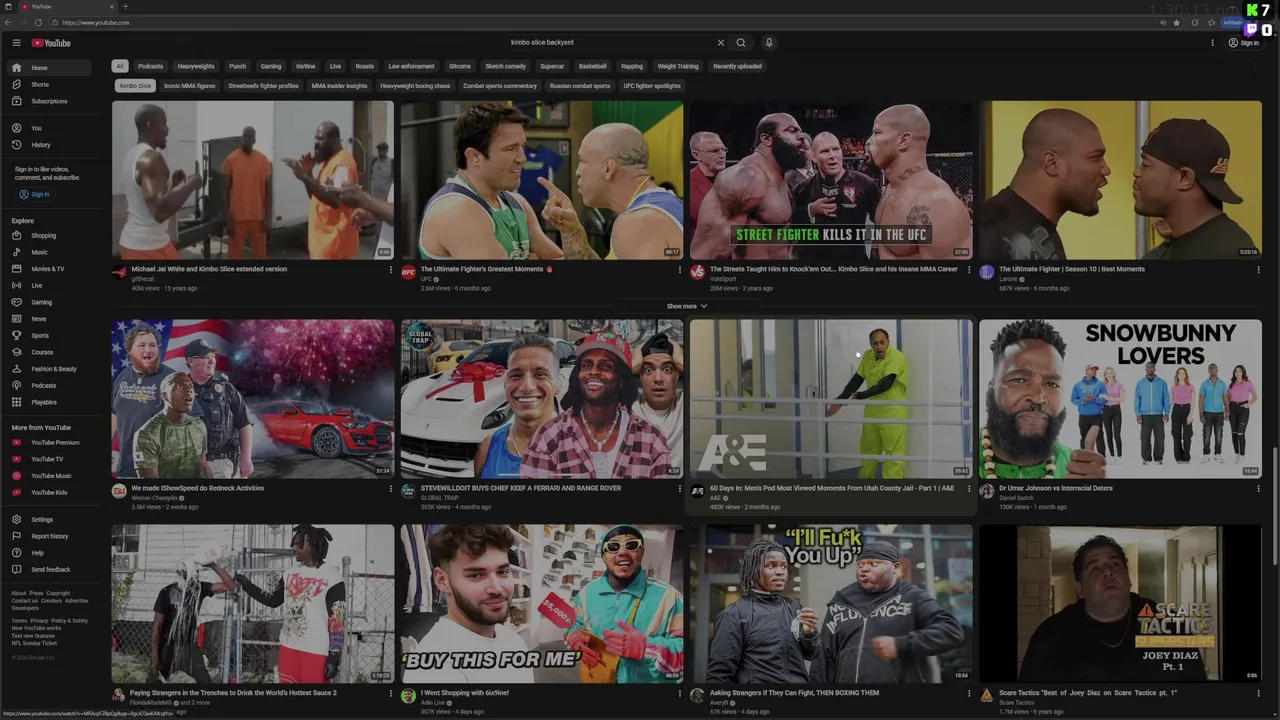Click the magnifier search button
This screenshot has height=720, width=1280.
tap(741, 43)
